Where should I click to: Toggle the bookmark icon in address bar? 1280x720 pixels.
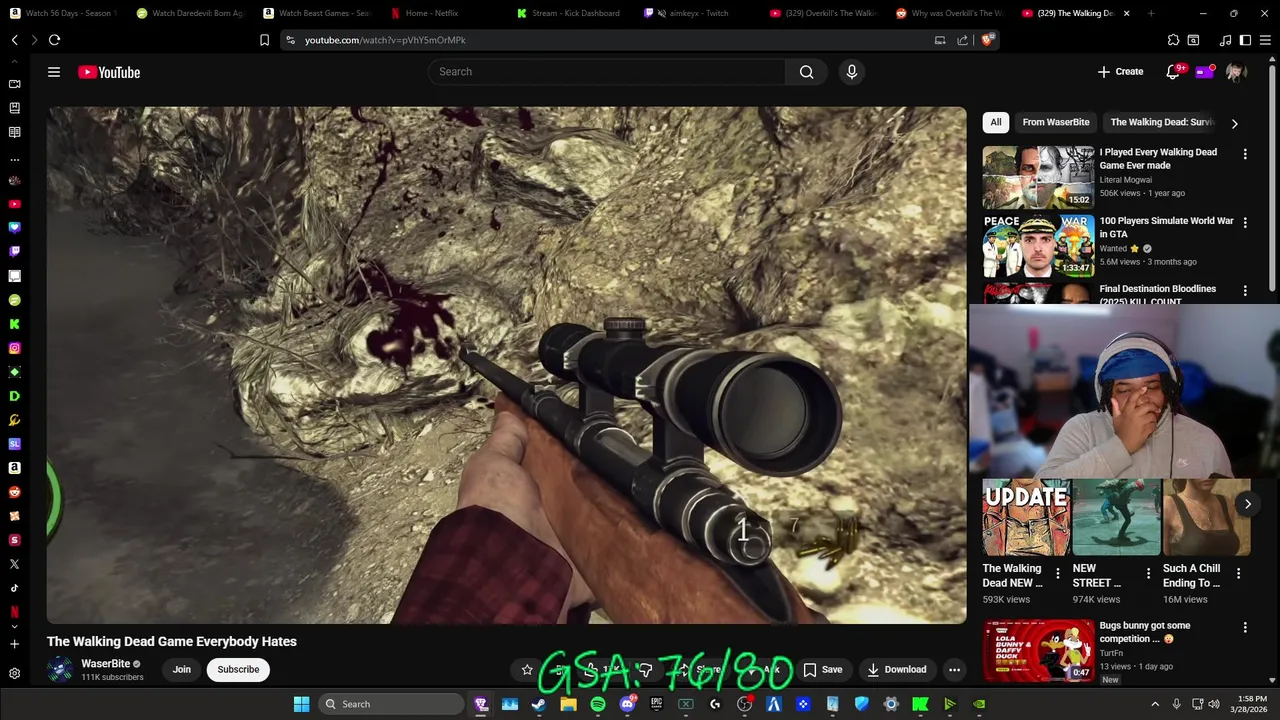pos(264,40)
